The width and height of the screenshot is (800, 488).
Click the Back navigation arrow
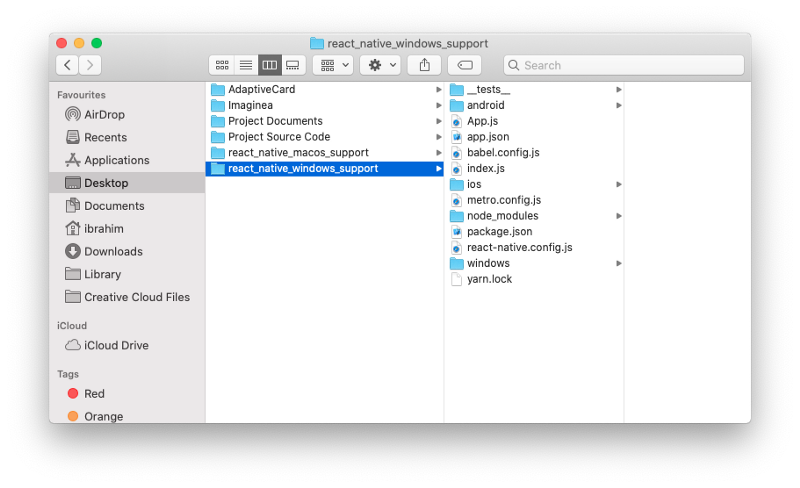pyautogui.click(x=67, y=65)
